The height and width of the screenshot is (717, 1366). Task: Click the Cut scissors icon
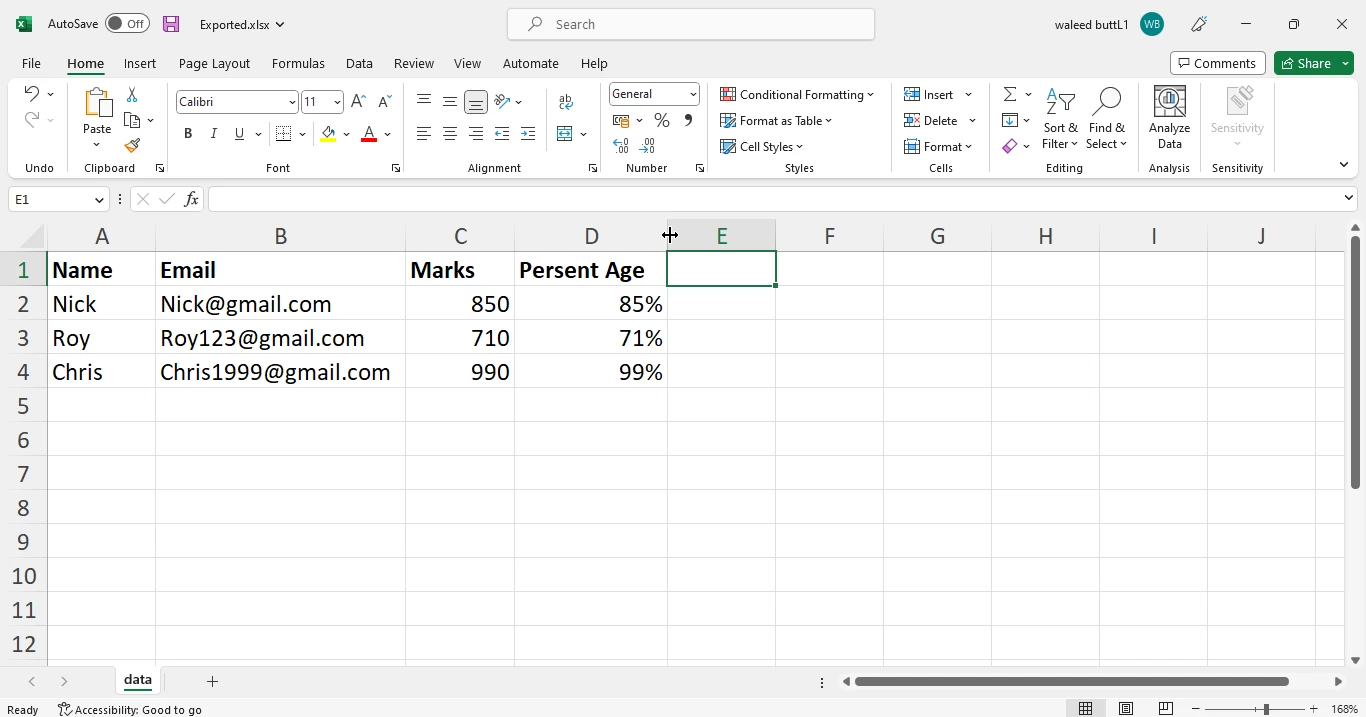132,95
